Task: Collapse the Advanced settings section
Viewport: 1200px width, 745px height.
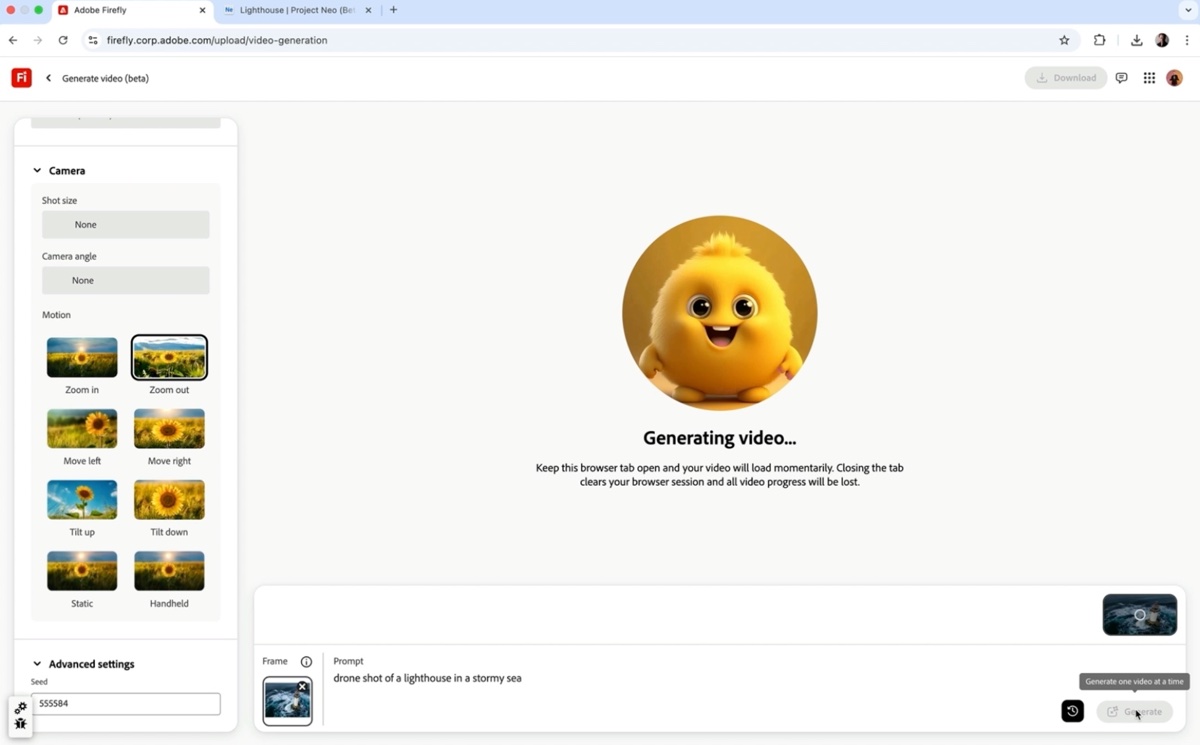Action: (x=38, y=664)
